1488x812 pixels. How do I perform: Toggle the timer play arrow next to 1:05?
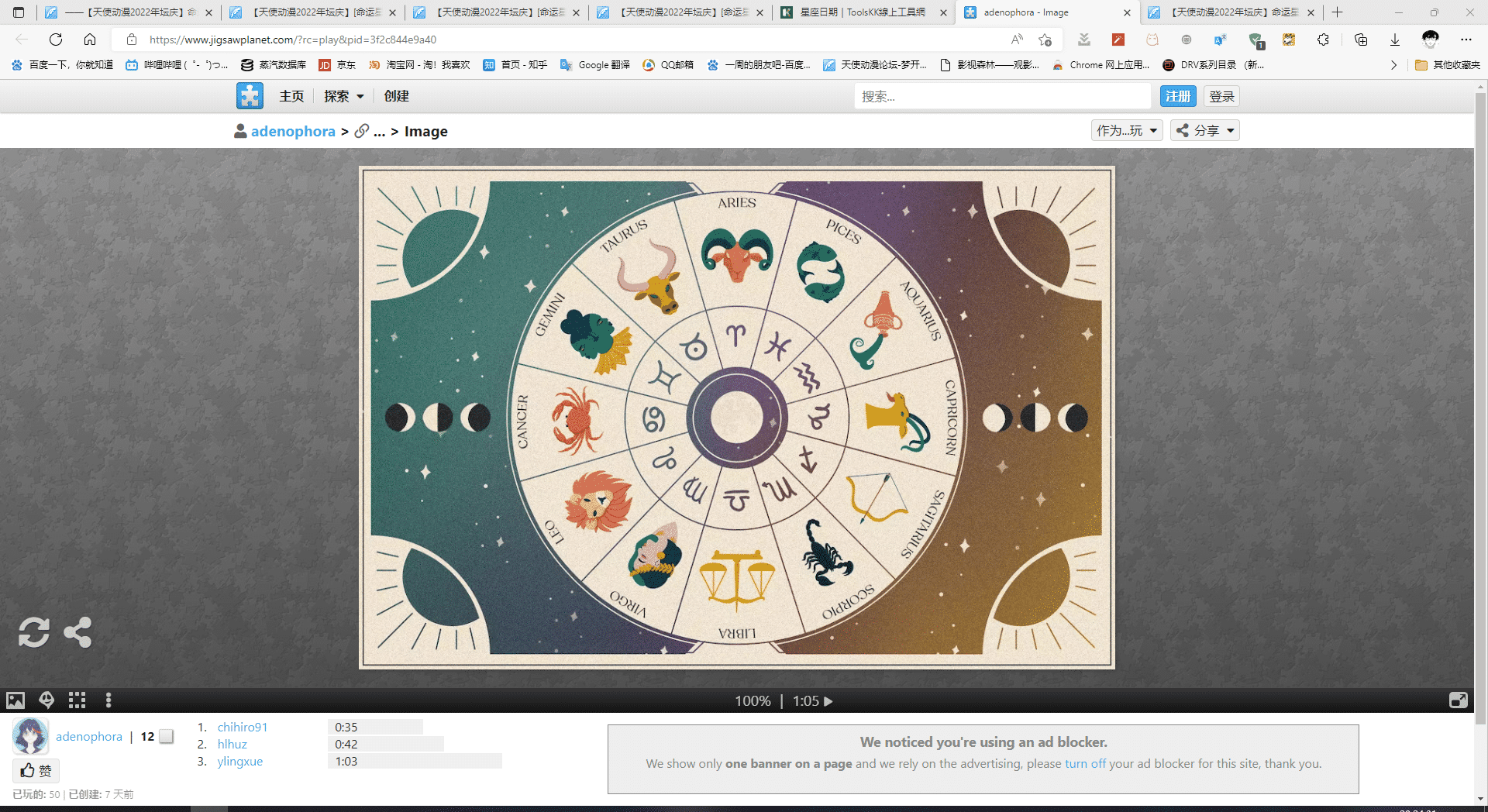828,701
